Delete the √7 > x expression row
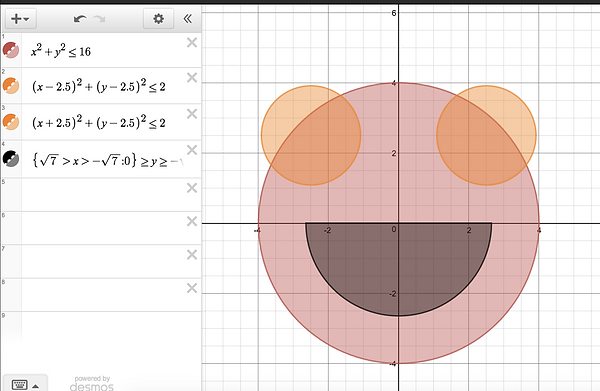 pos(192,150)
